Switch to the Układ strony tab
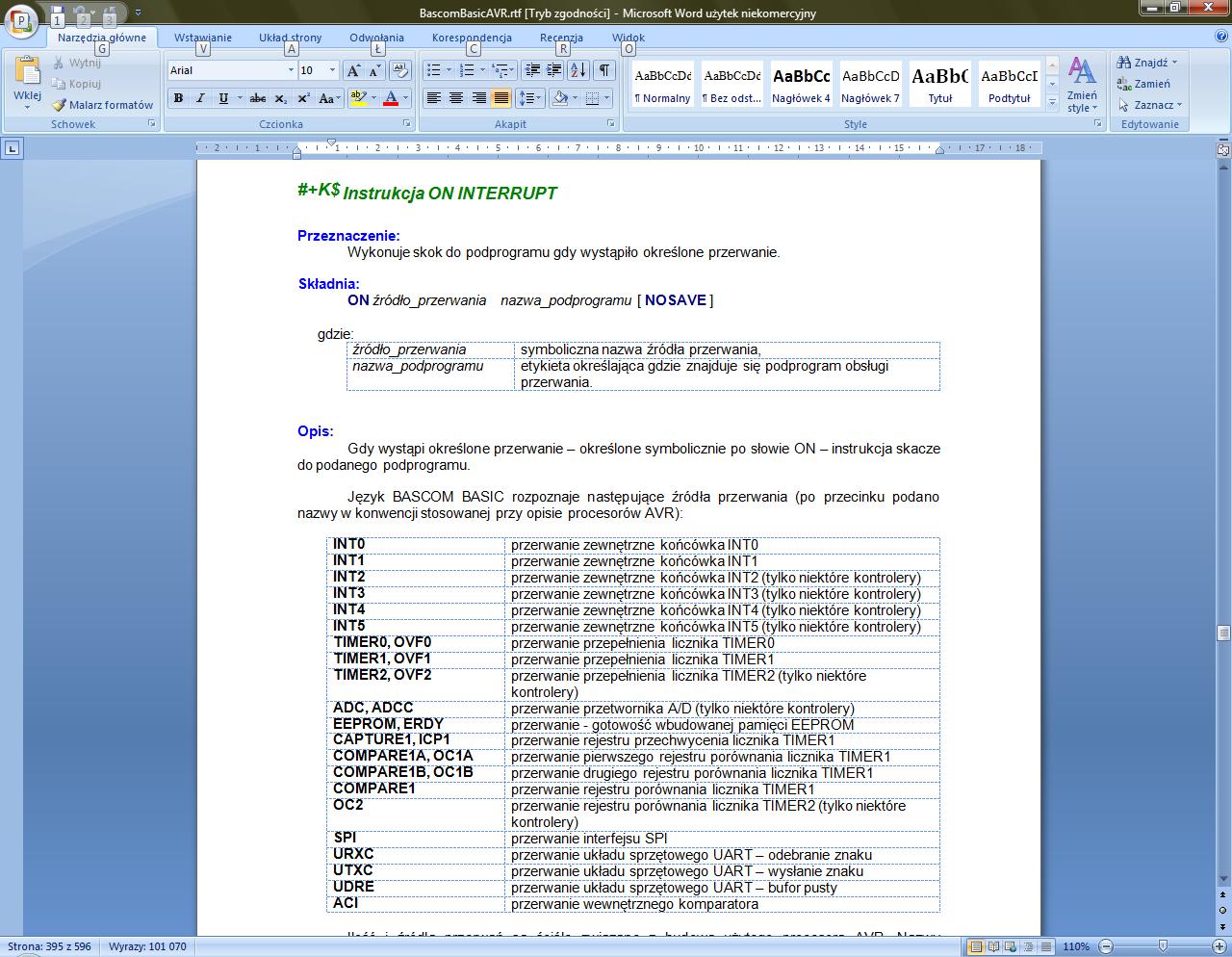 tap(291, 38)
